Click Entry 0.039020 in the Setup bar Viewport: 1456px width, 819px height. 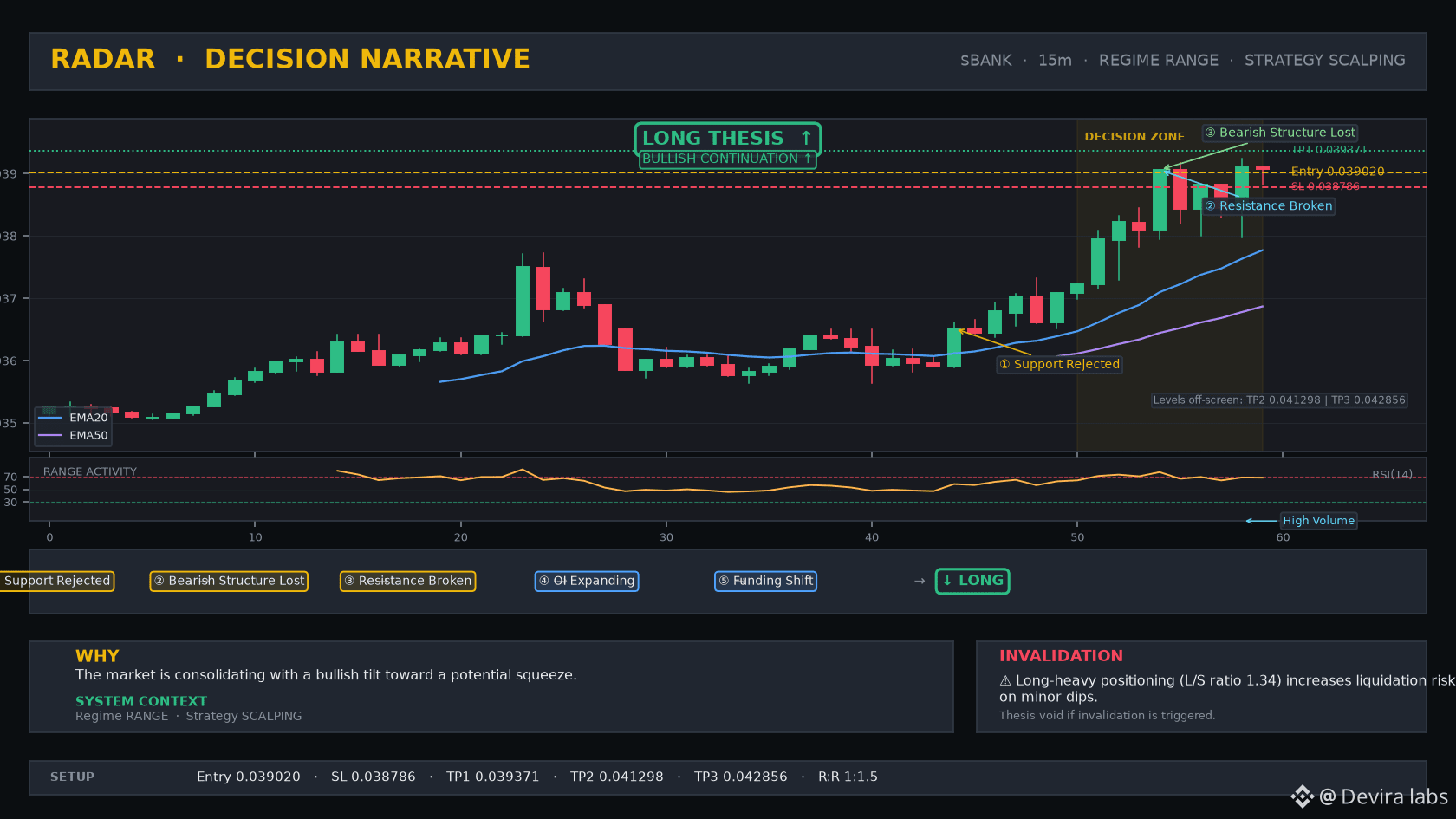249,777
